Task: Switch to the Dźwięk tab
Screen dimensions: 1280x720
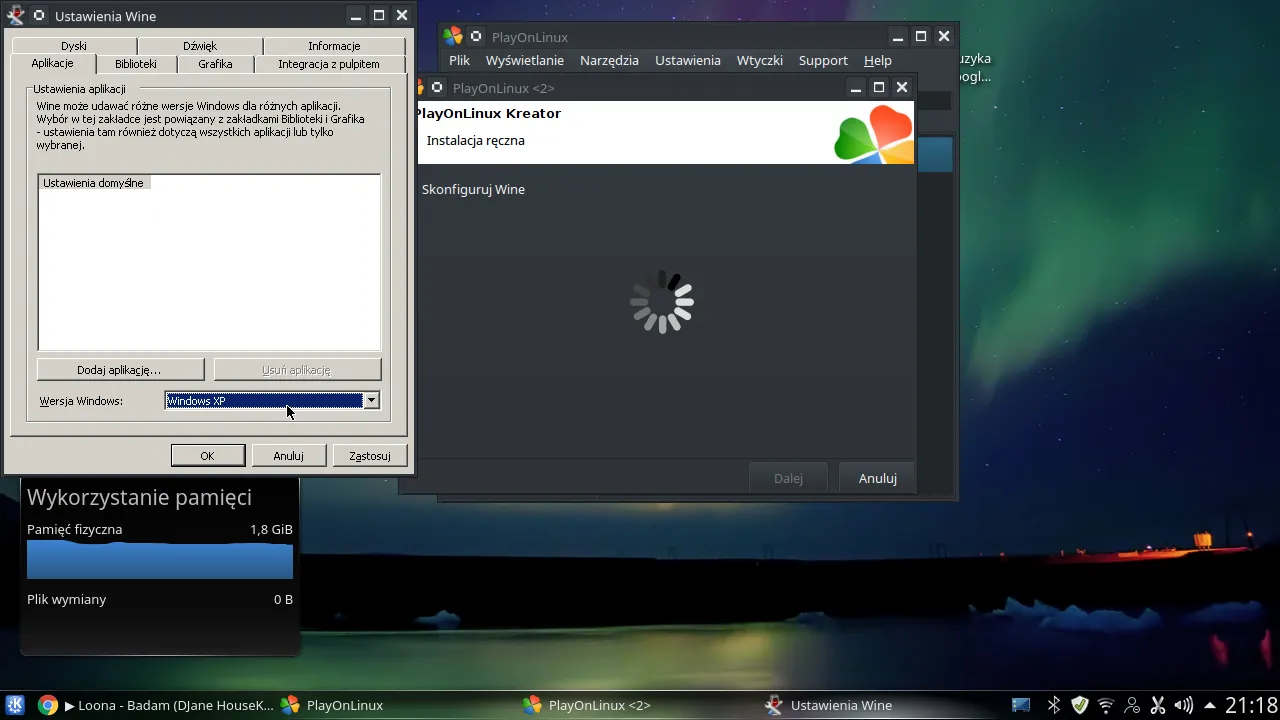Action: coord(200,46)
